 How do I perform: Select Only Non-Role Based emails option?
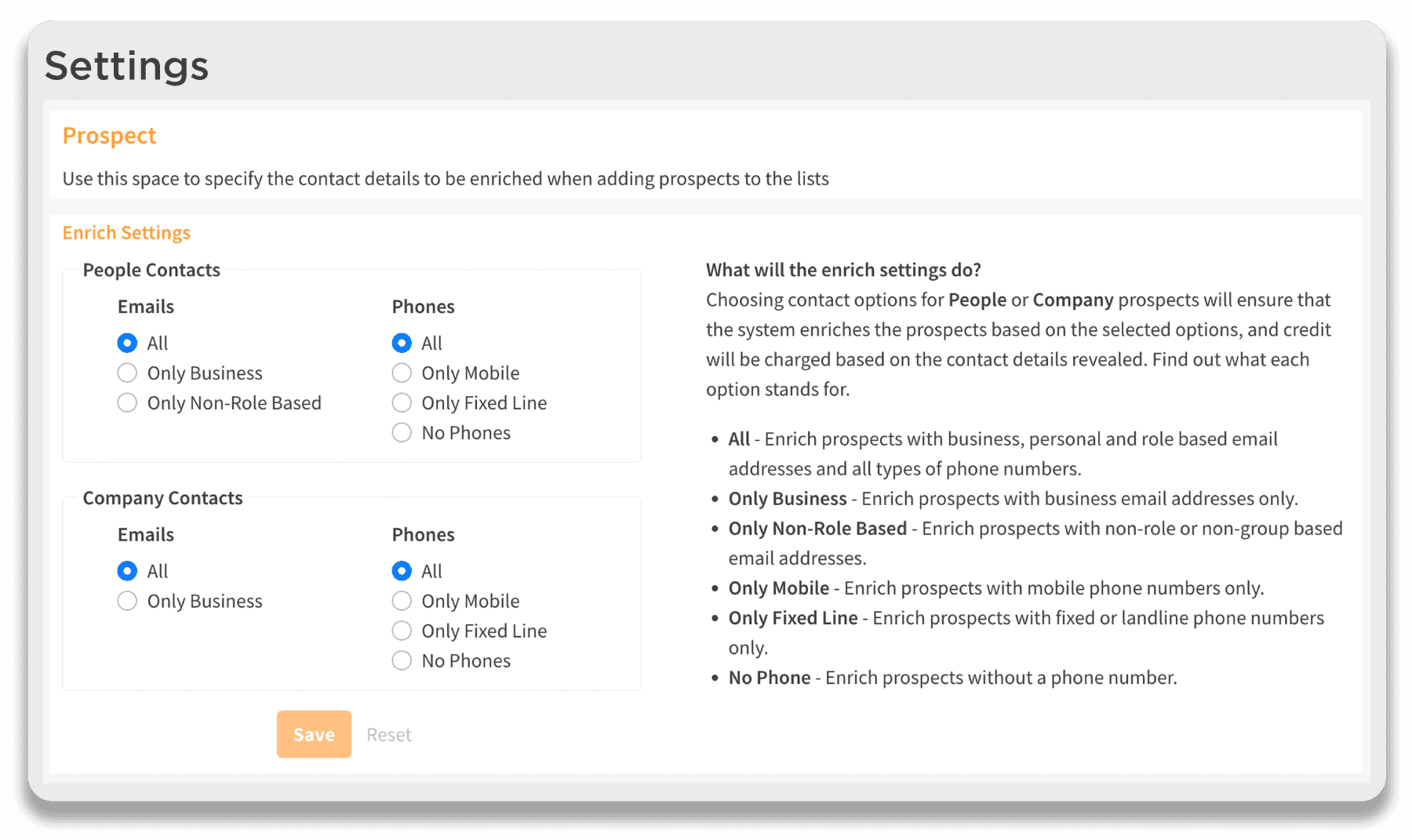pyautogui.click(x=127, y=402)
